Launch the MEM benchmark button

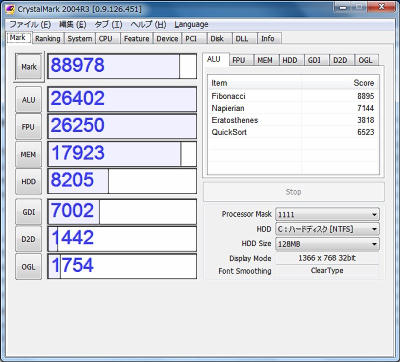pyautogui.click(x=29, y=154)
